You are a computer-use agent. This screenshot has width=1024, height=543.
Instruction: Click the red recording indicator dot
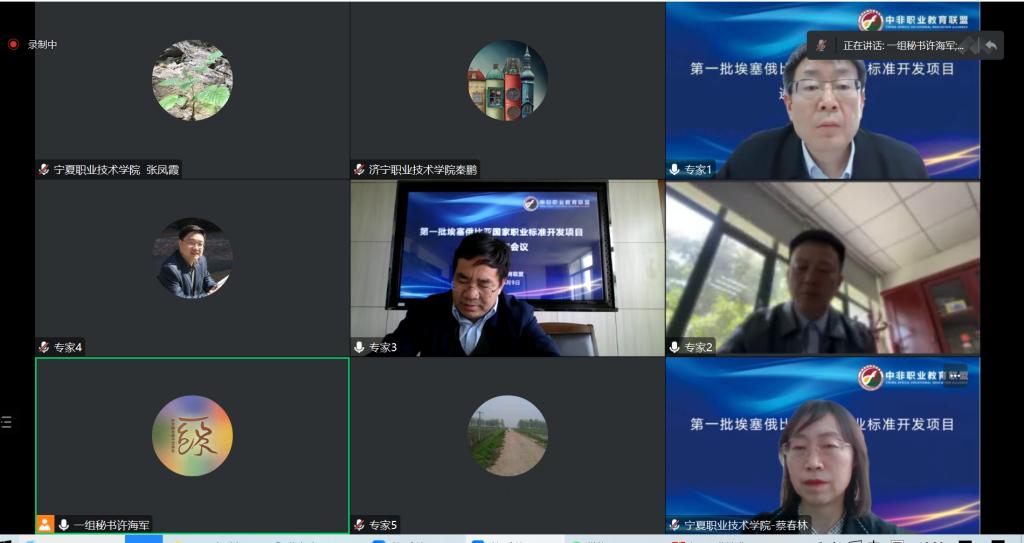(13, 44)
